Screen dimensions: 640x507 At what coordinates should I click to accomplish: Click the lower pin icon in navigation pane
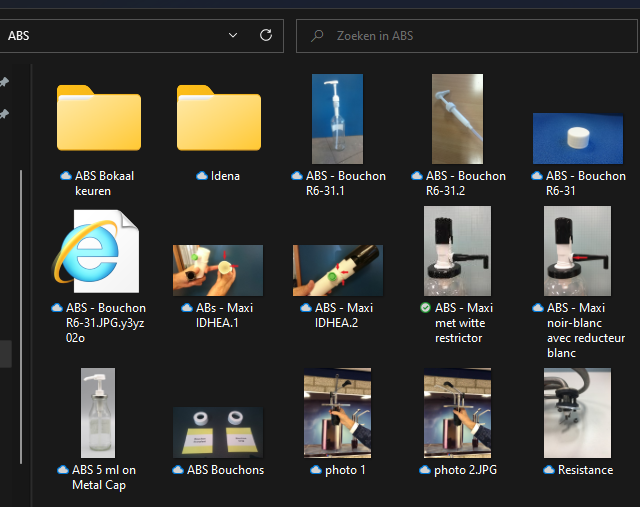[4, 114]
